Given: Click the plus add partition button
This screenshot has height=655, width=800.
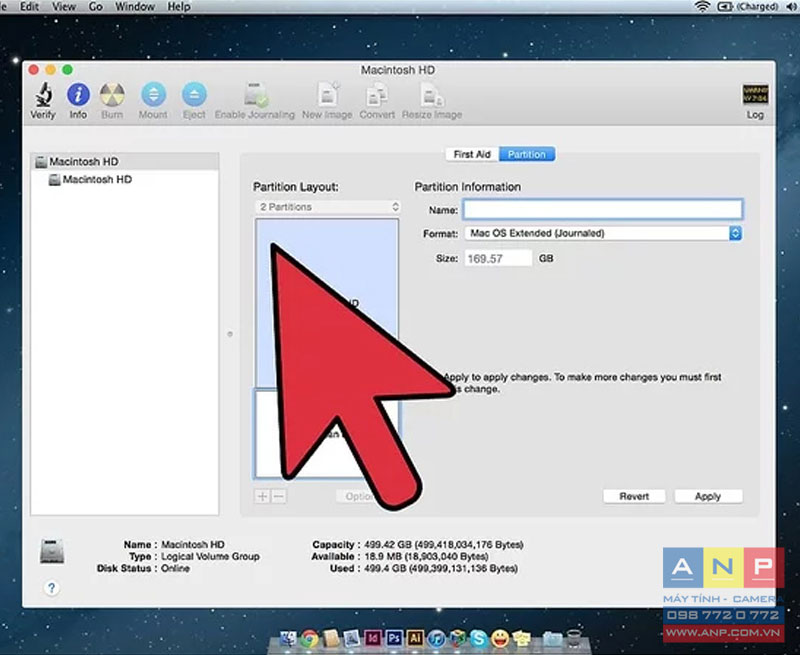Looking at the screenshot, I should pyautogui.click(x=262, y=496).
